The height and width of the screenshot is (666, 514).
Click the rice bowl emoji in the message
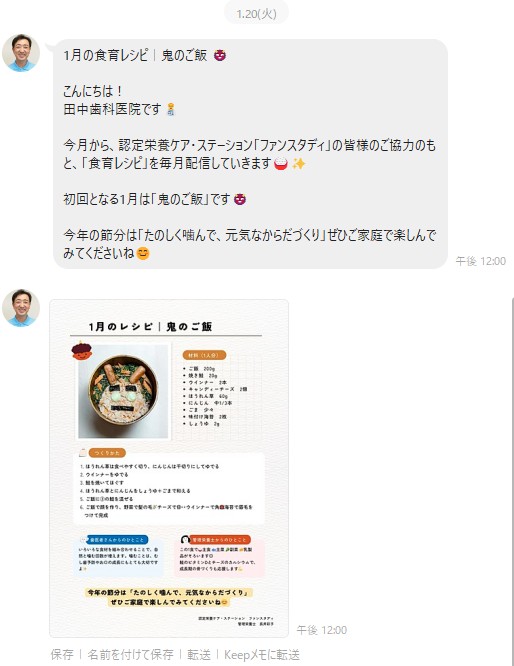click(x=281, y=164)
